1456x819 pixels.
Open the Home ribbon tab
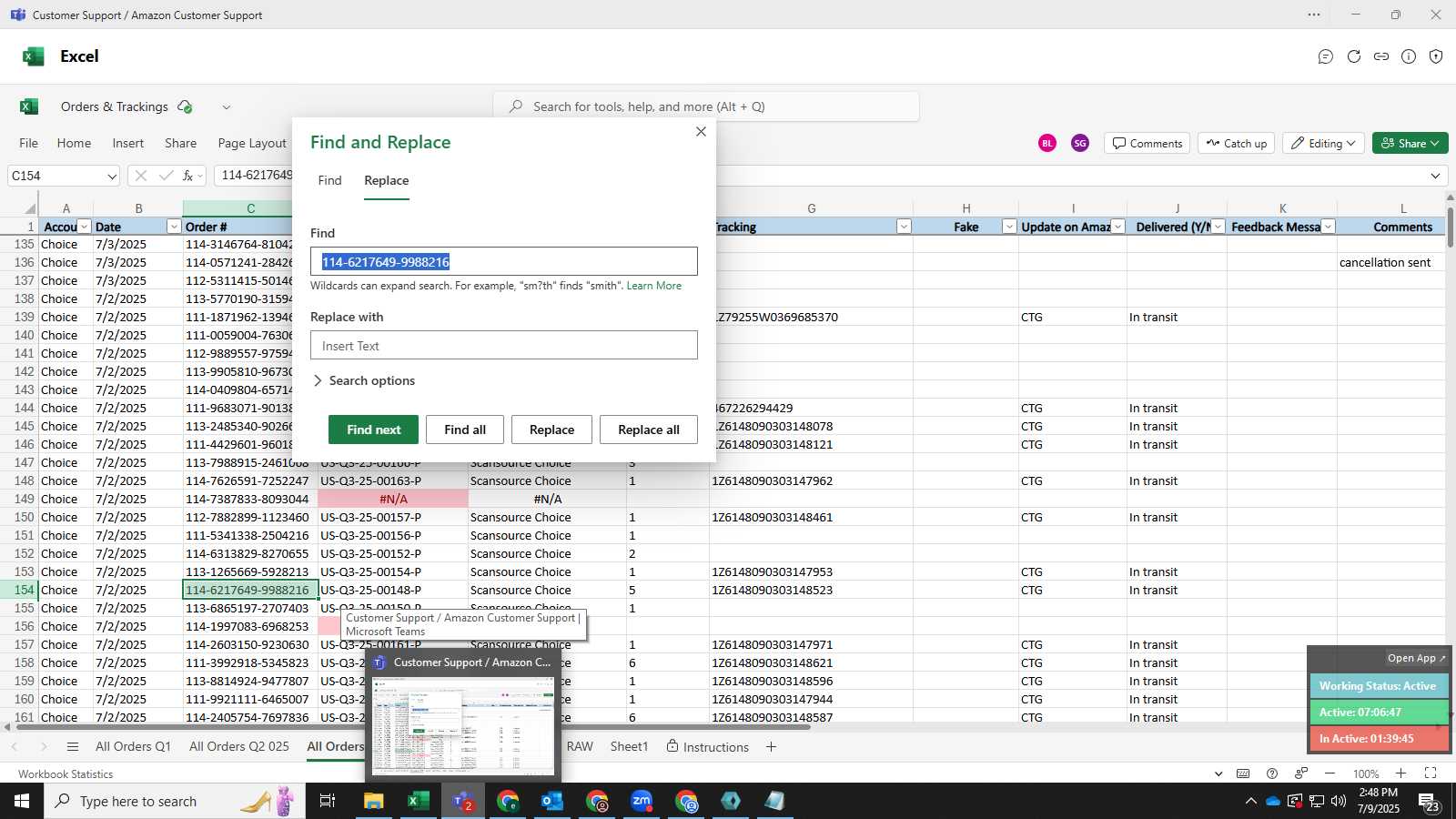tap(74, 143)
